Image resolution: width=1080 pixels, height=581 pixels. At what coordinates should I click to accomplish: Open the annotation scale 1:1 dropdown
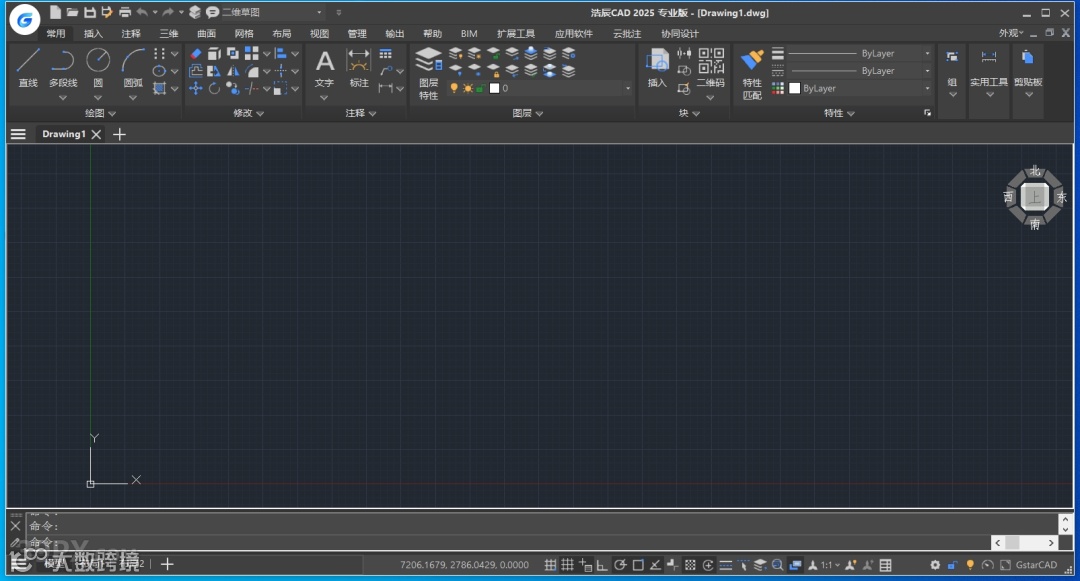click(x=829, y=565)
